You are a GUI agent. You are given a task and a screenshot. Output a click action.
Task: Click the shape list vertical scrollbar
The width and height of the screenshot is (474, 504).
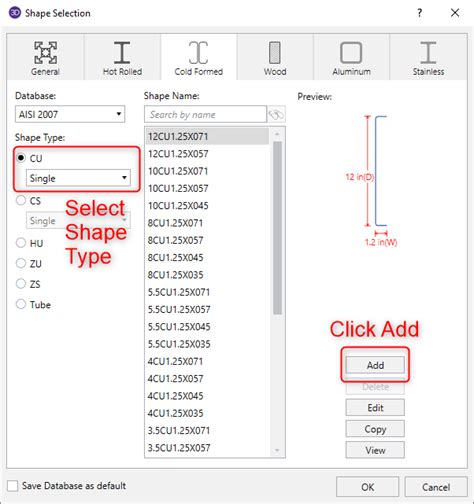pyautogui.click(x=277, y=228)
